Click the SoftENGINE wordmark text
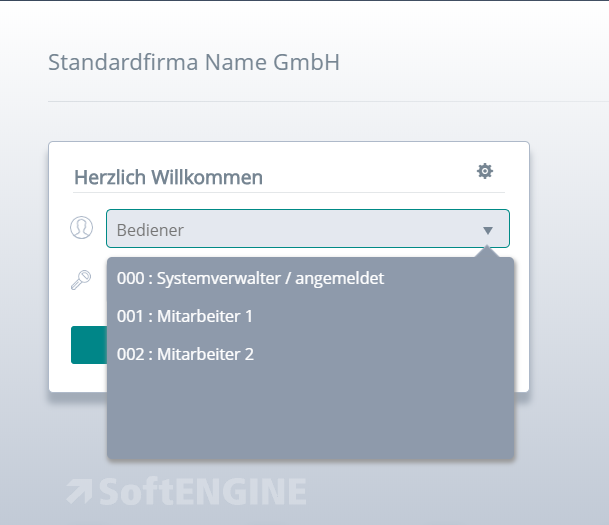This screenshot has width=609, height=525. tap(201, 492)
